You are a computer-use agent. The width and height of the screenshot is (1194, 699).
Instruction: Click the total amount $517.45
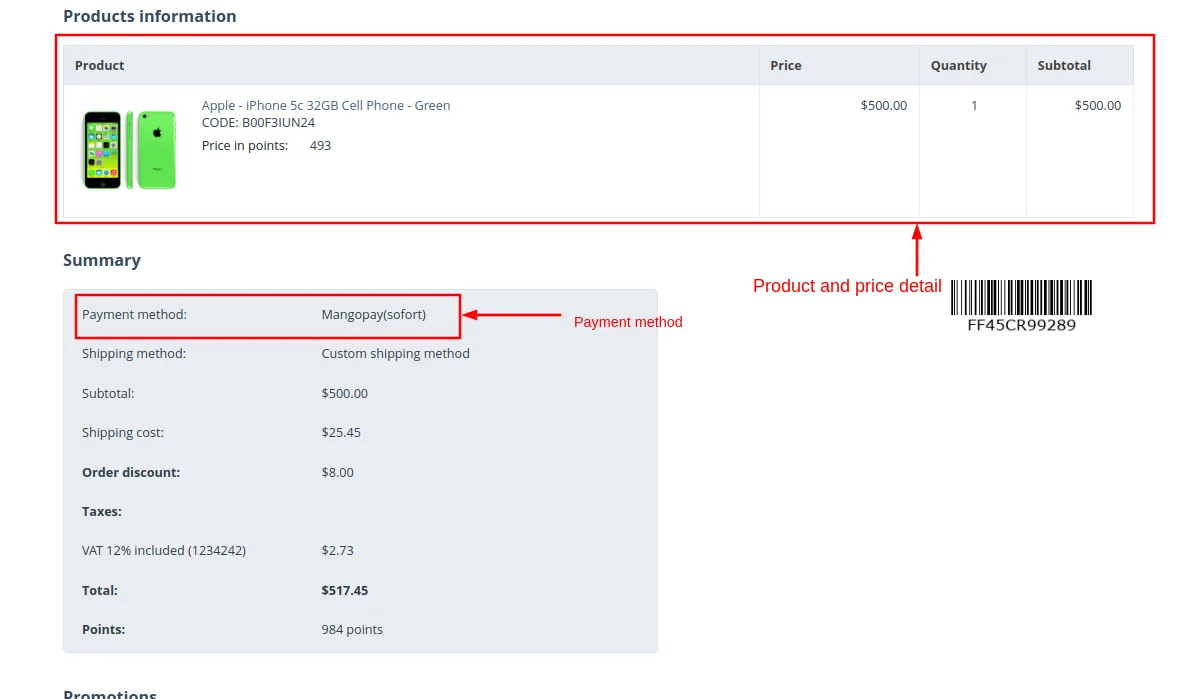(x=345, y=590)
